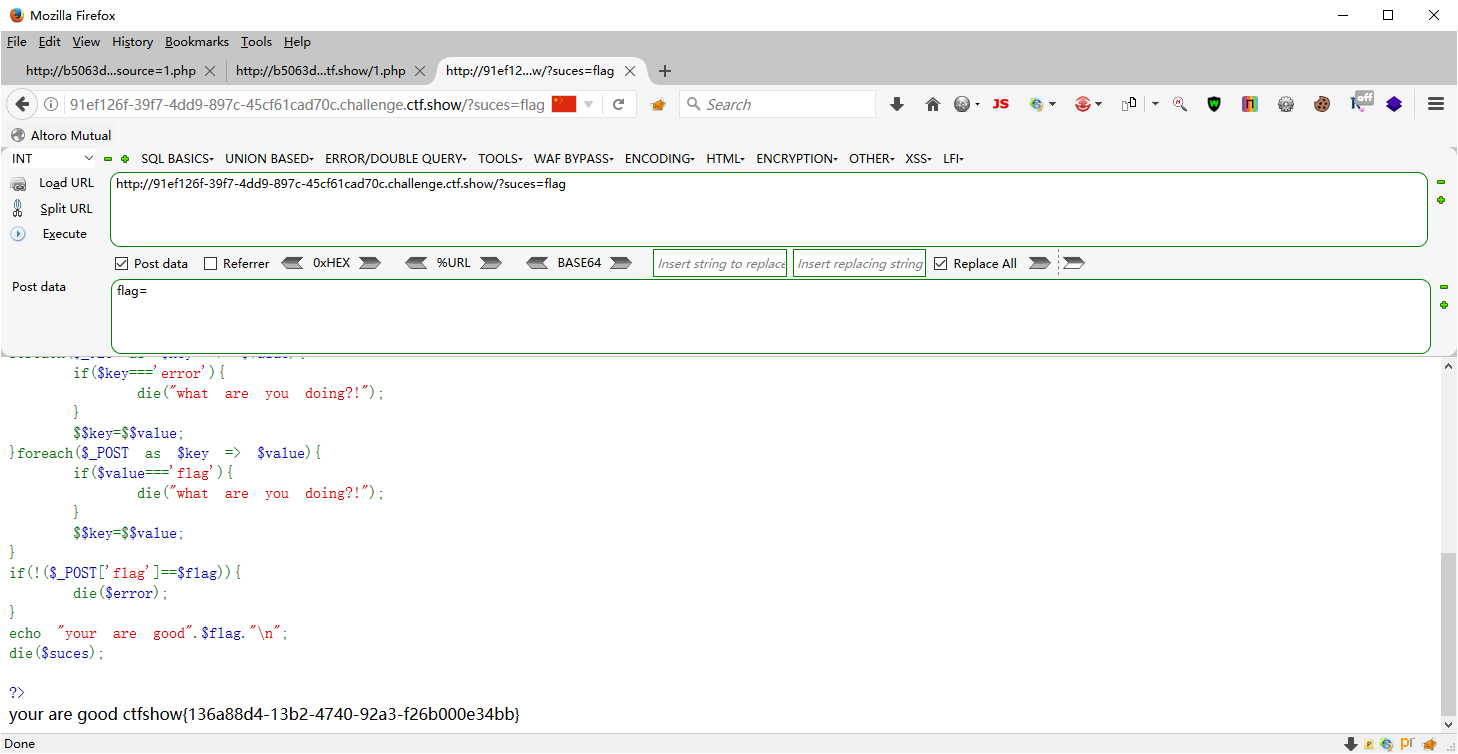Click the China flag icon in address bar
Image resolution: width=1458 pixels, height=754 pixels.
tap(564, 104)
